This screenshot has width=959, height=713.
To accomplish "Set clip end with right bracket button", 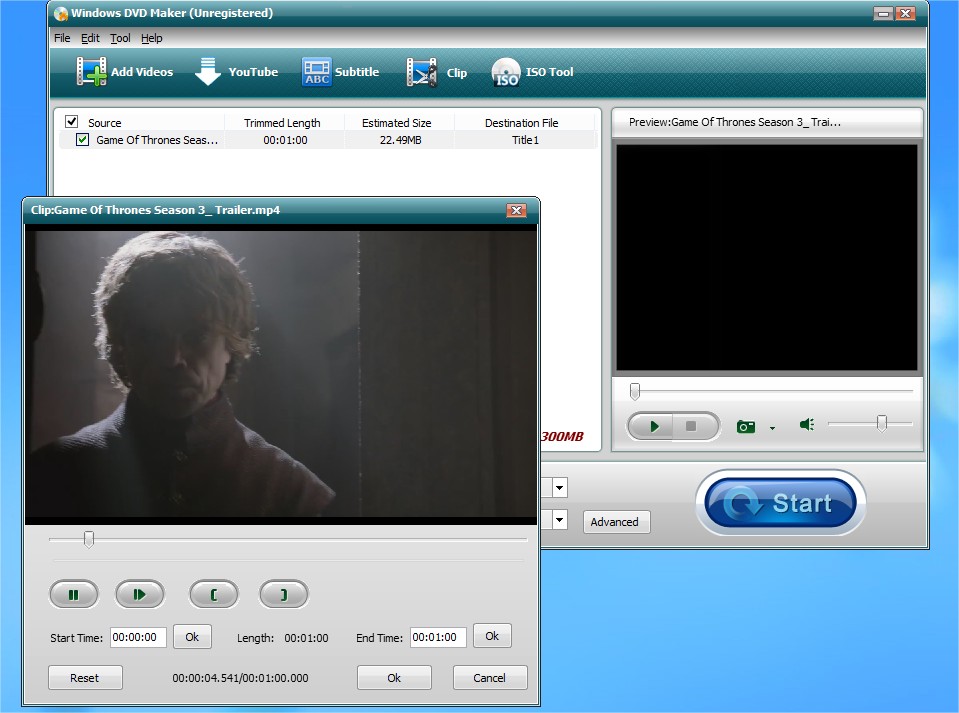I will [284, 594].
